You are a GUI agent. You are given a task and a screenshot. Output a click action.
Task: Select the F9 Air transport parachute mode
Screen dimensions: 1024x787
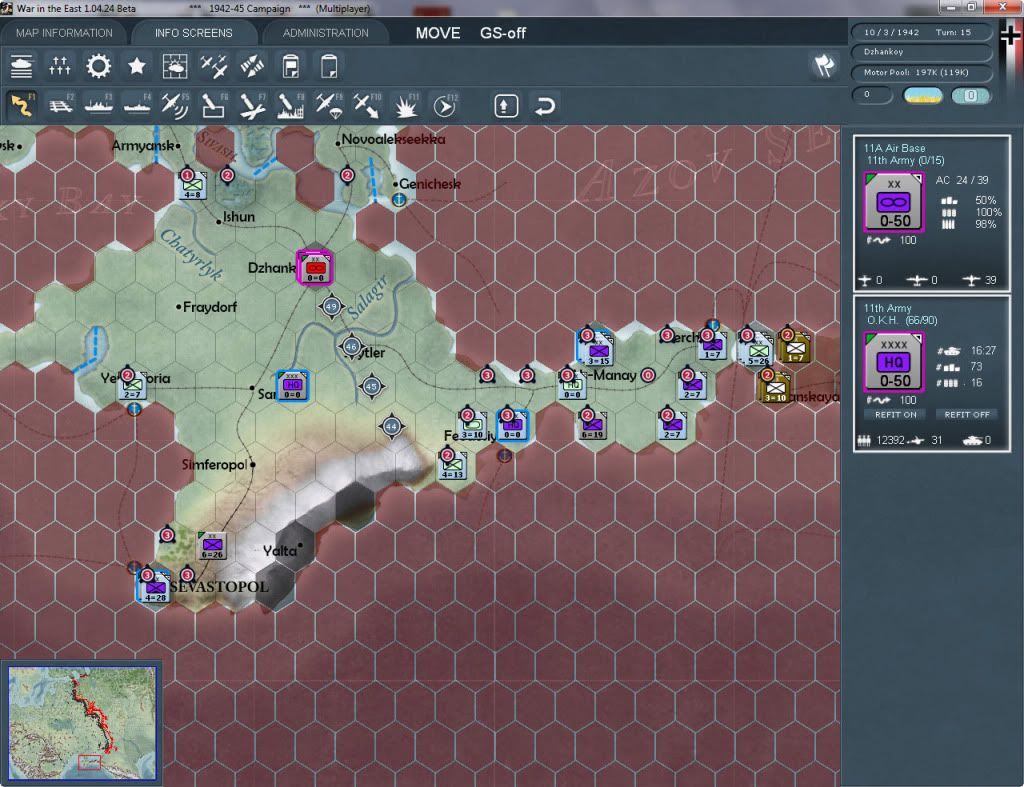pos(328,105)
